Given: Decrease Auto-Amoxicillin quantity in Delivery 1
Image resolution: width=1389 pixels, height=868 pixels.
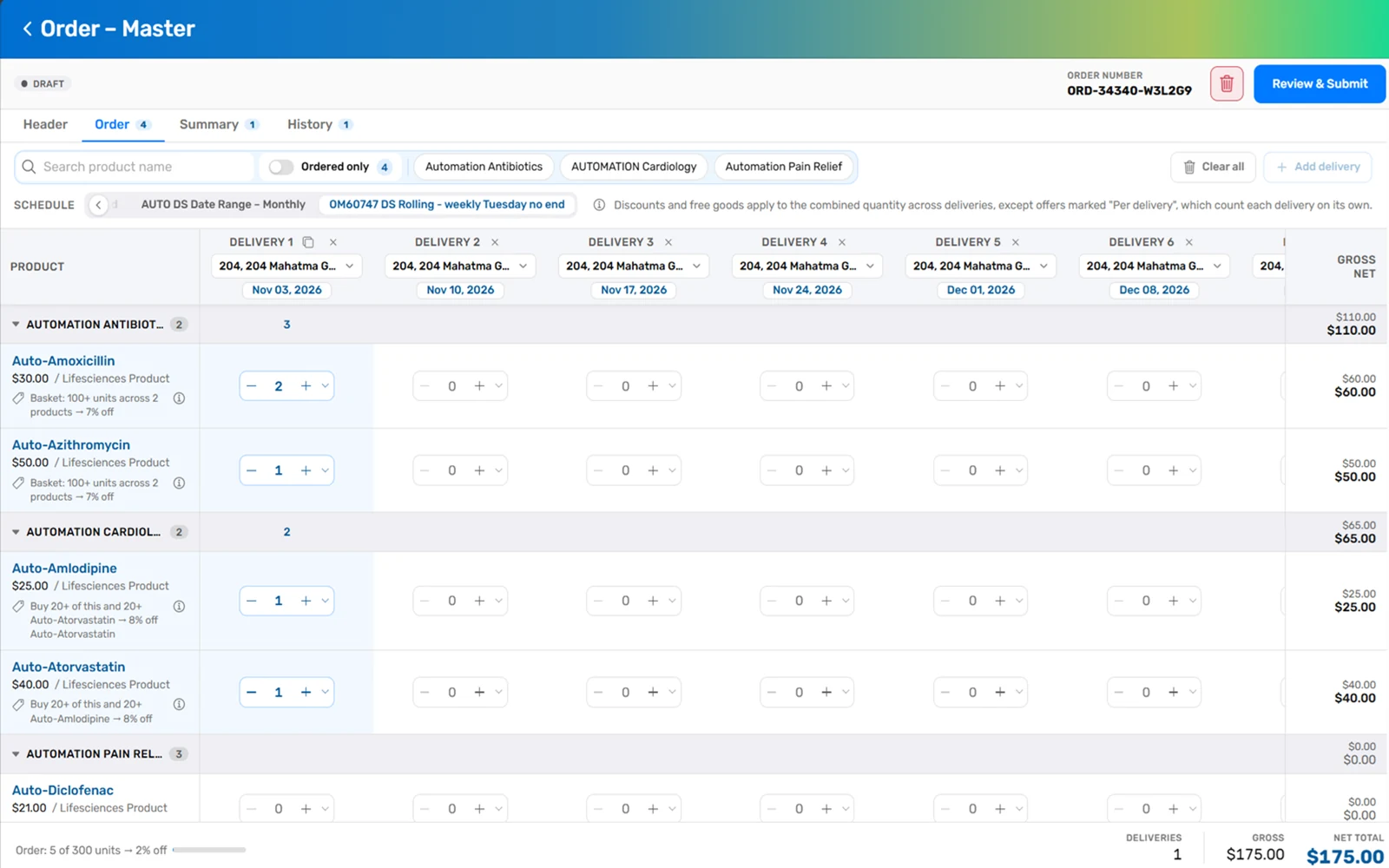Looking at the screenshot, I should (252, 386).
